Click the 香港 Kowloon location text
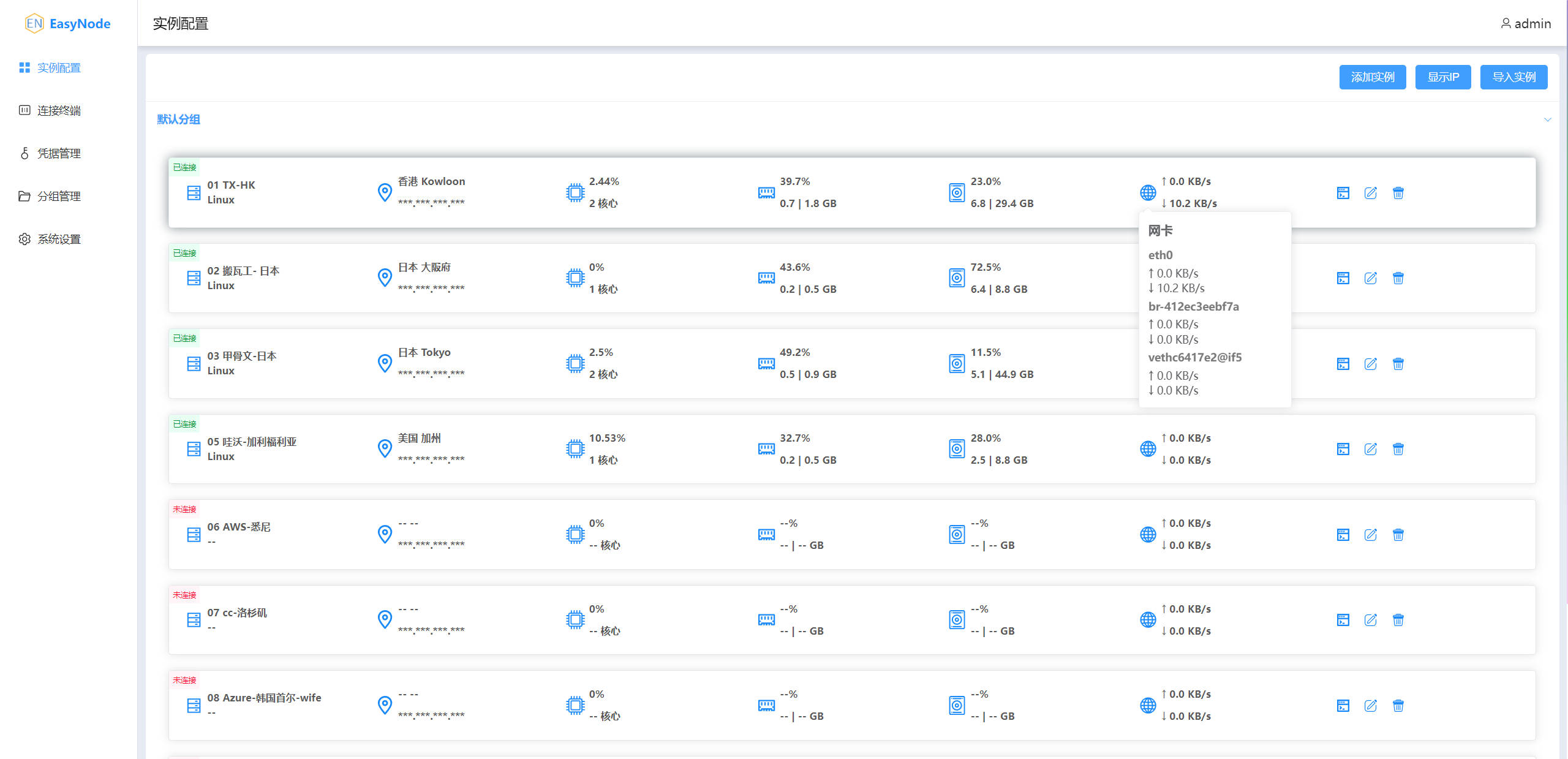The image size is (1568, 759). [431, 181]
